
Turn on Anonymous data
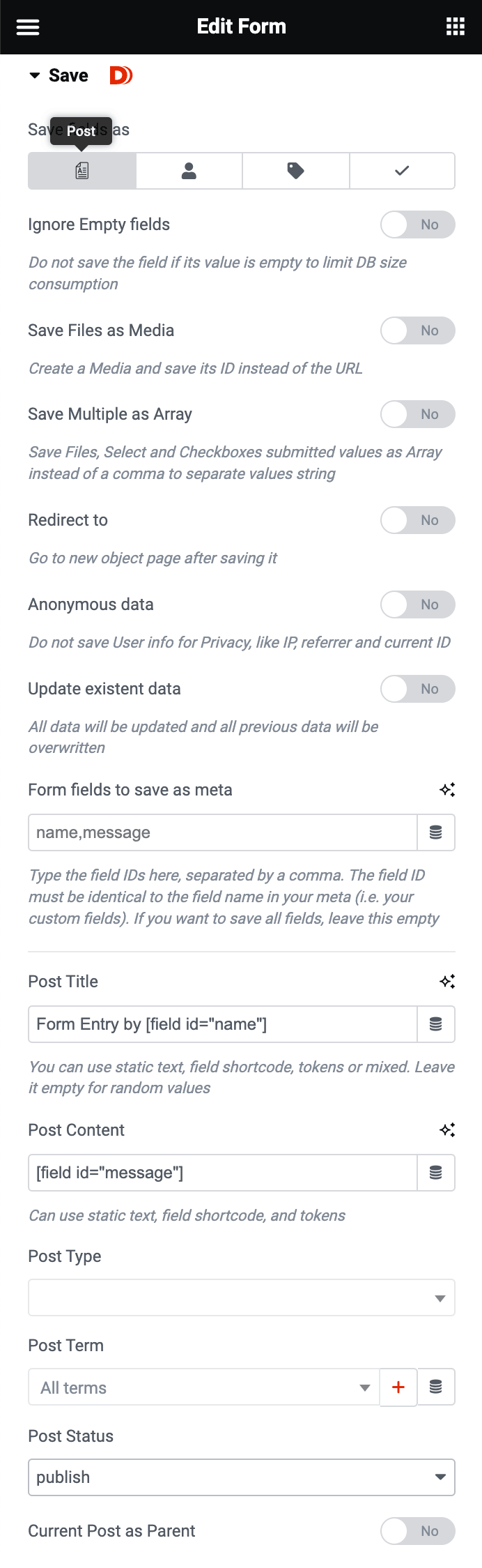pyautogui.click(x=417, y=604)
